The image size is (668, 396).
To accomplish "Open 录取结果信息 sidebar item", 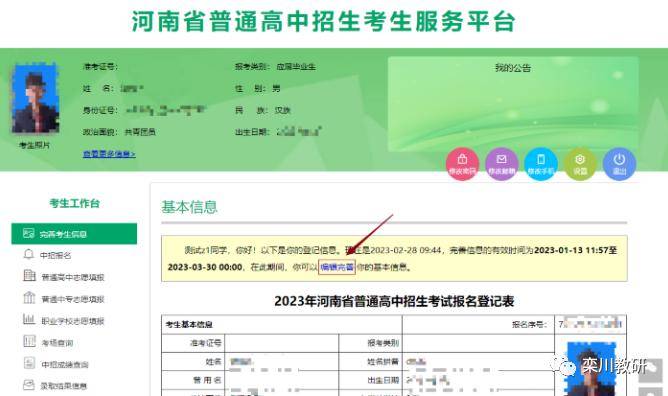I will point(55,386).
